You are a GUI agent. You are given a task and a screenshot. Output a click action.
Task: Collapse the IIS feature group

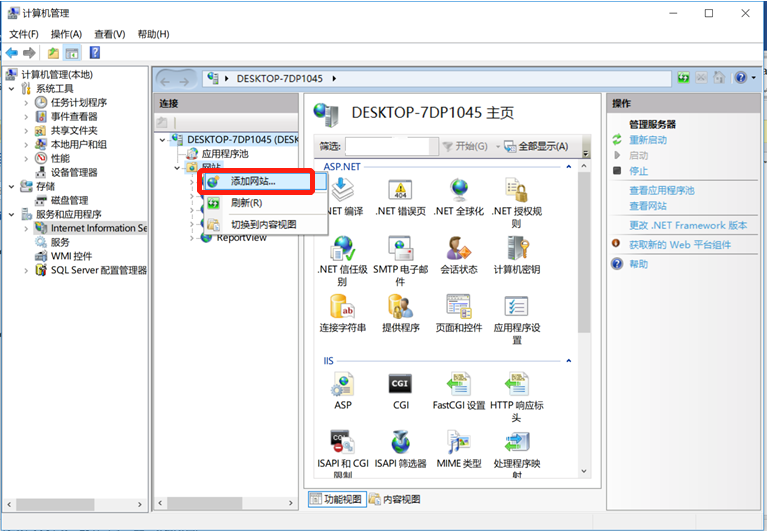(x=568, y=361)
